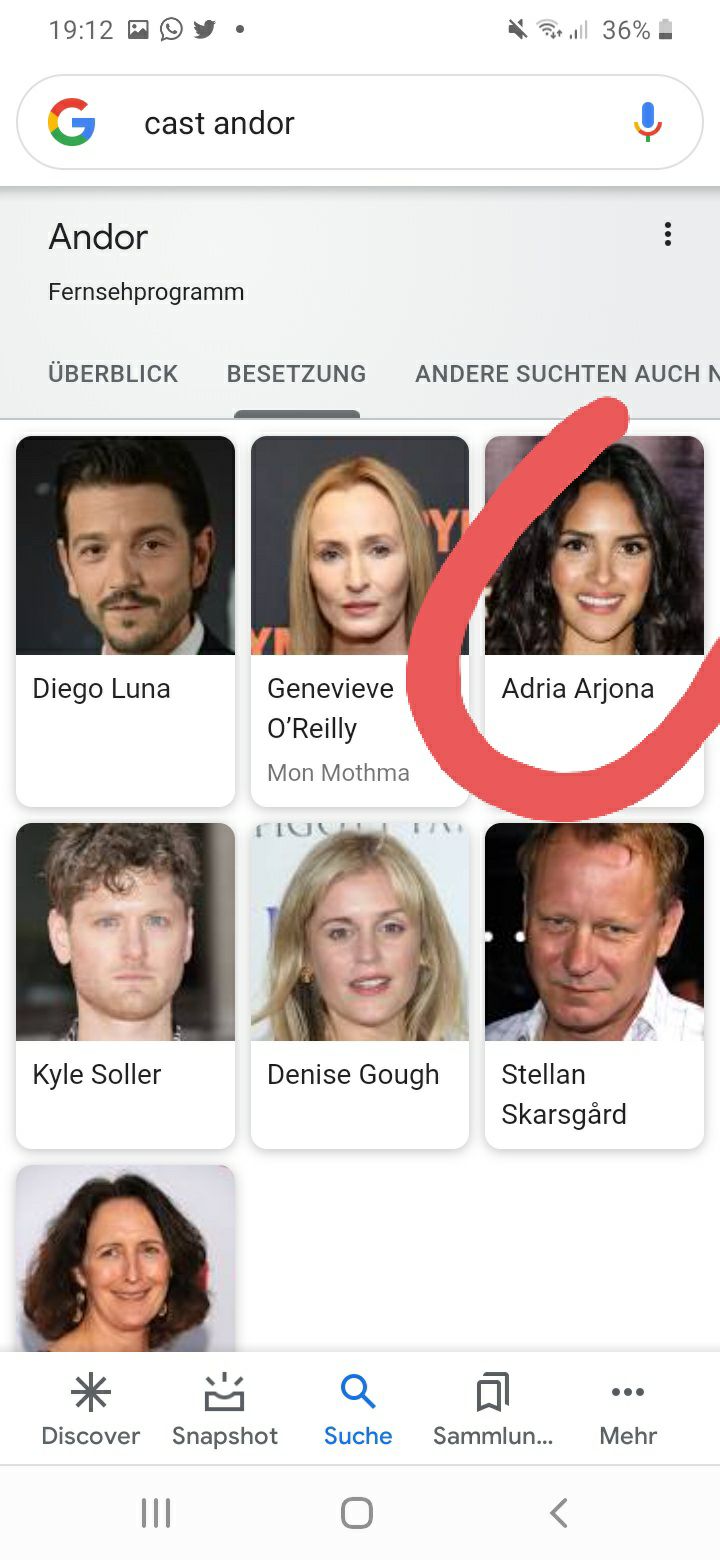
Task: Tap the Android home button
Action: 357,1512
